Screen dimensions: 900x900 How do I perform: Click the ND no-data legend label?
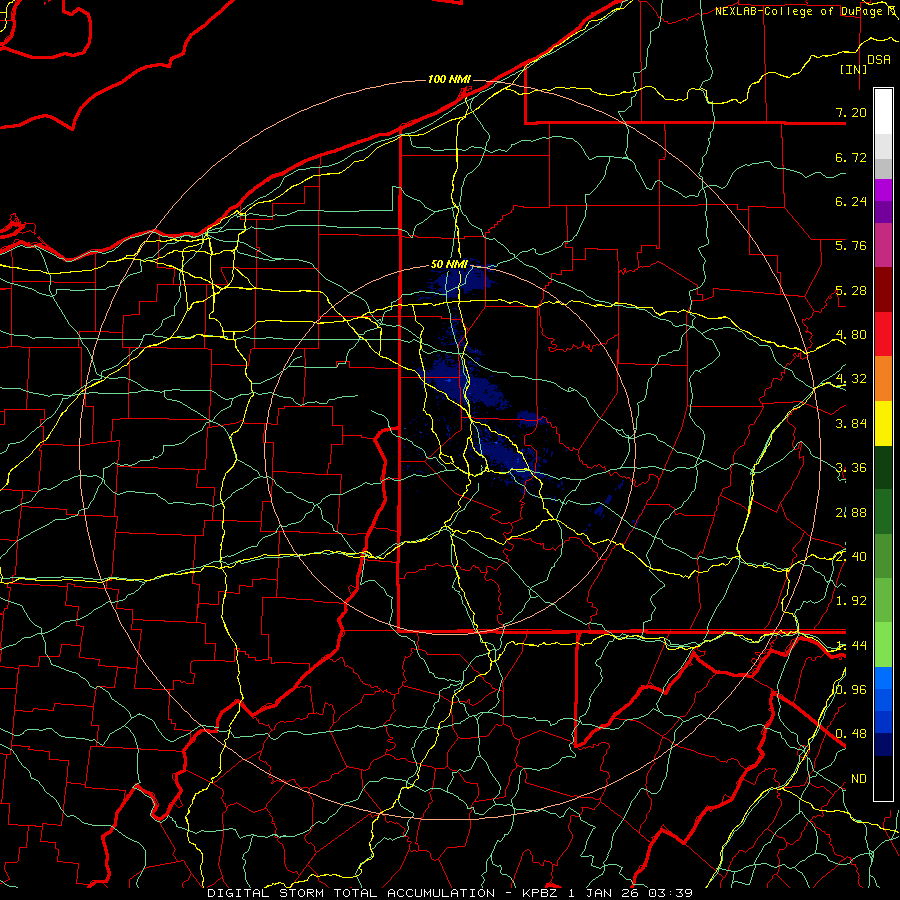point(859,779)
